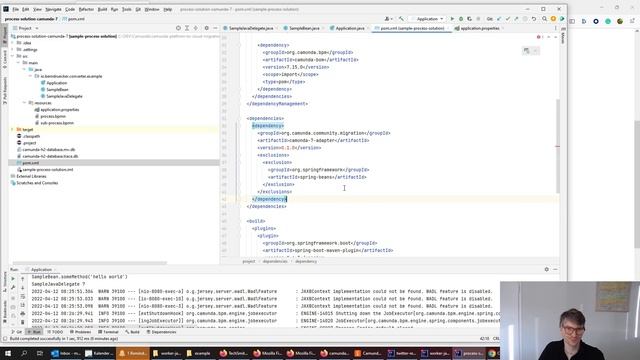Open the File menu
The height and width of the screenshot is (360, 640).
pyautogui.click(x=16, y=9)
